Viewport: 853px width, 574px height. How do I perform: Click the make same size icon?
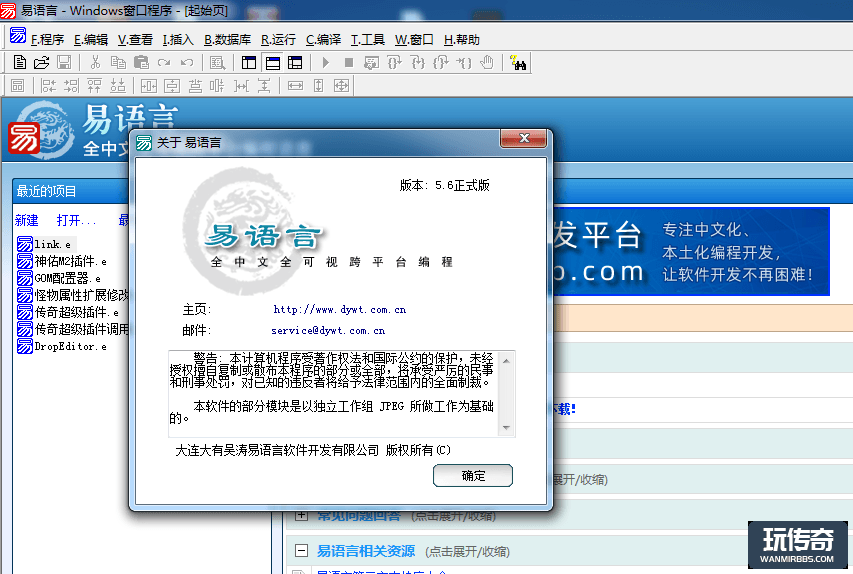click(341, 85)
